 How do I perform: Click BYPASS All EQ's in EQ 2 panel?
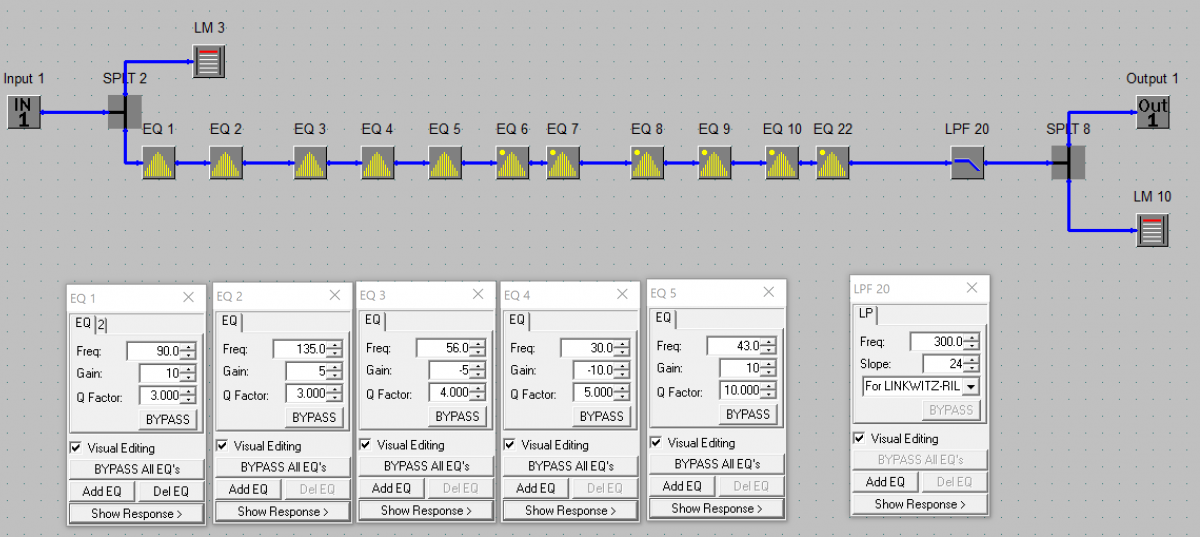[x=283, y=467]
